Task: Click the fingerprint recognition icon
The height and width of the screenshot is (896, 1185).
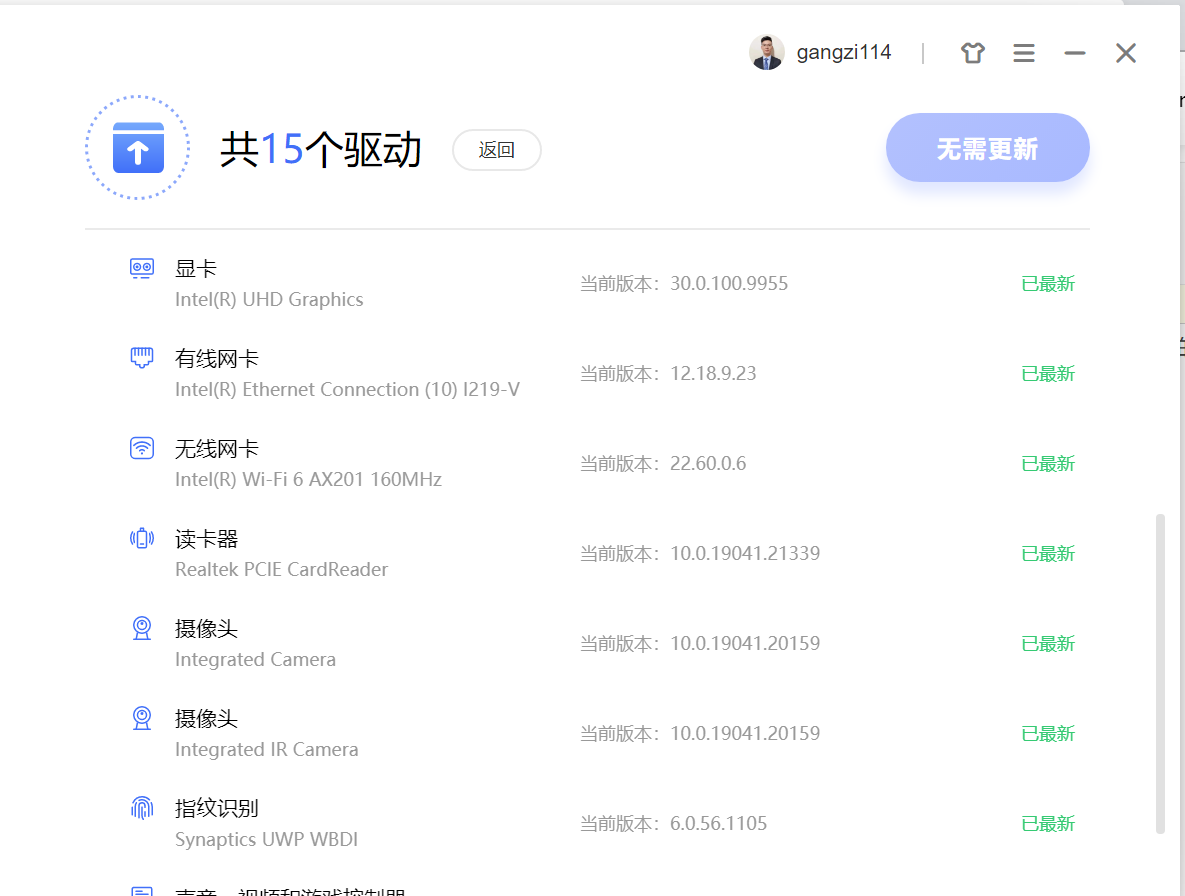Action: click(142, 808)
